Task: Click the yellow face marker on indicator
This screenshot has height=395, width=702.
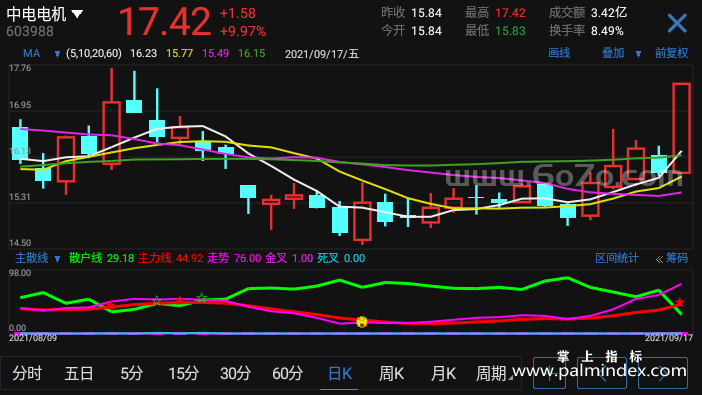Action: (362, 321)
